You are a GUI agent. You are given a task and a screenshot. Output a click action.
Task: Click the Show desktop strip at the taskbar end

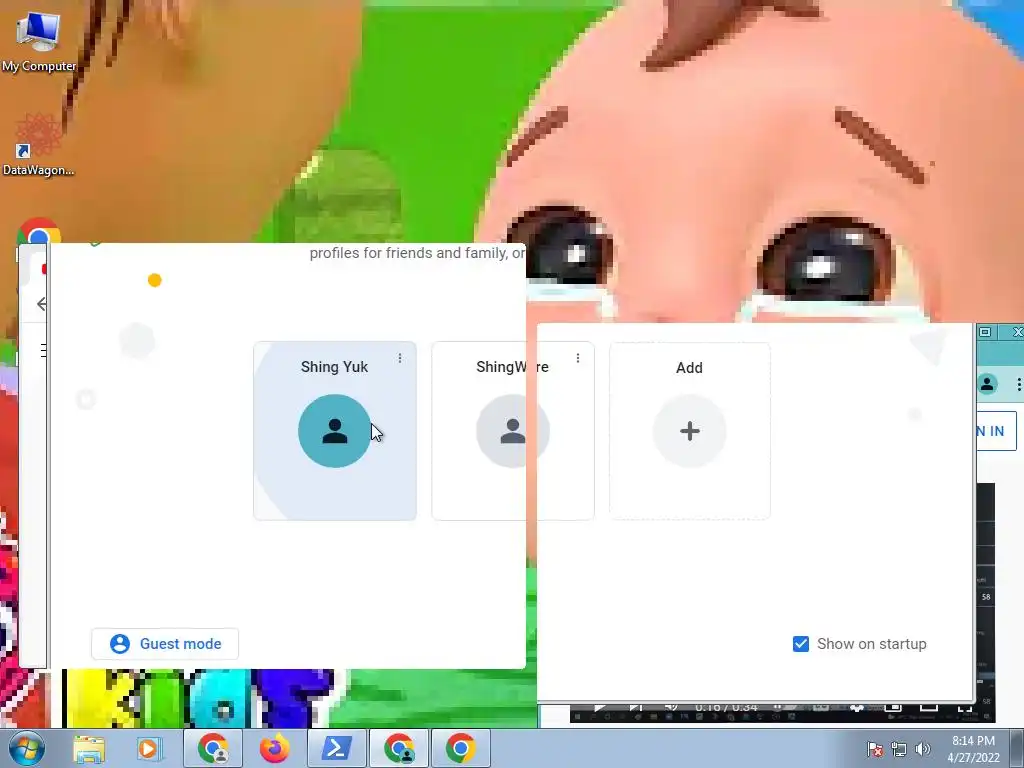pos(1017,748)
